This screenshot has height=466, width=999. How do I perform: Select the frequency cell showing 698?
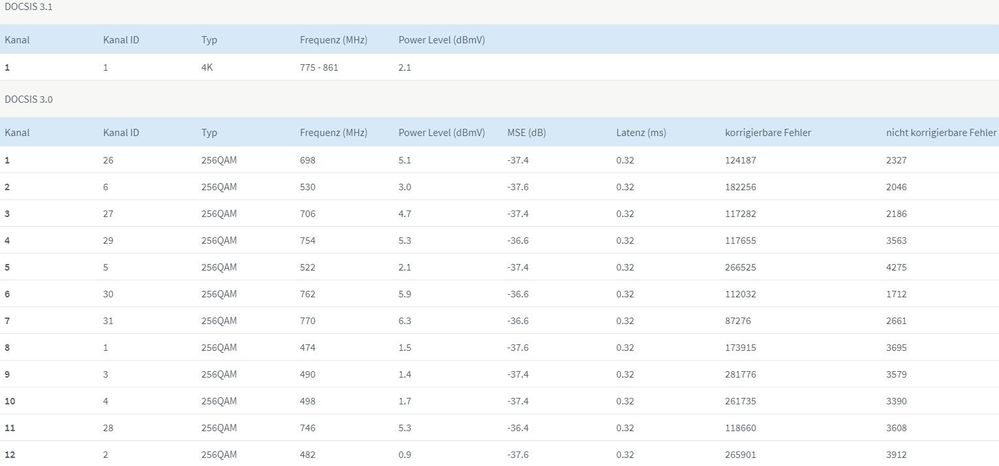click(x=309, y=160)
